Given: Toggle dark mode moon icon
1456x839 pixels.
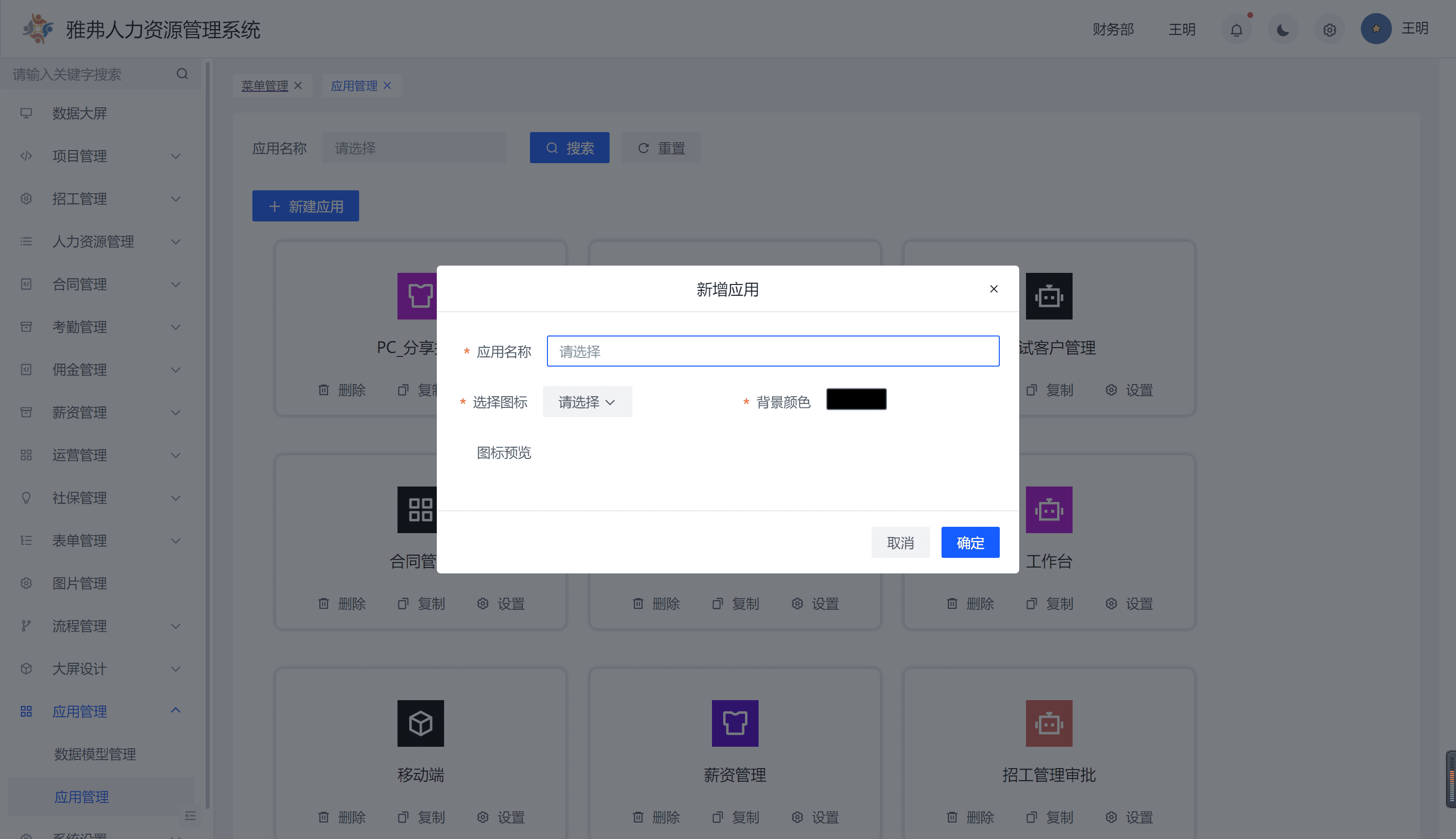Looking at the screenshot, I should tap(1283, 30).
